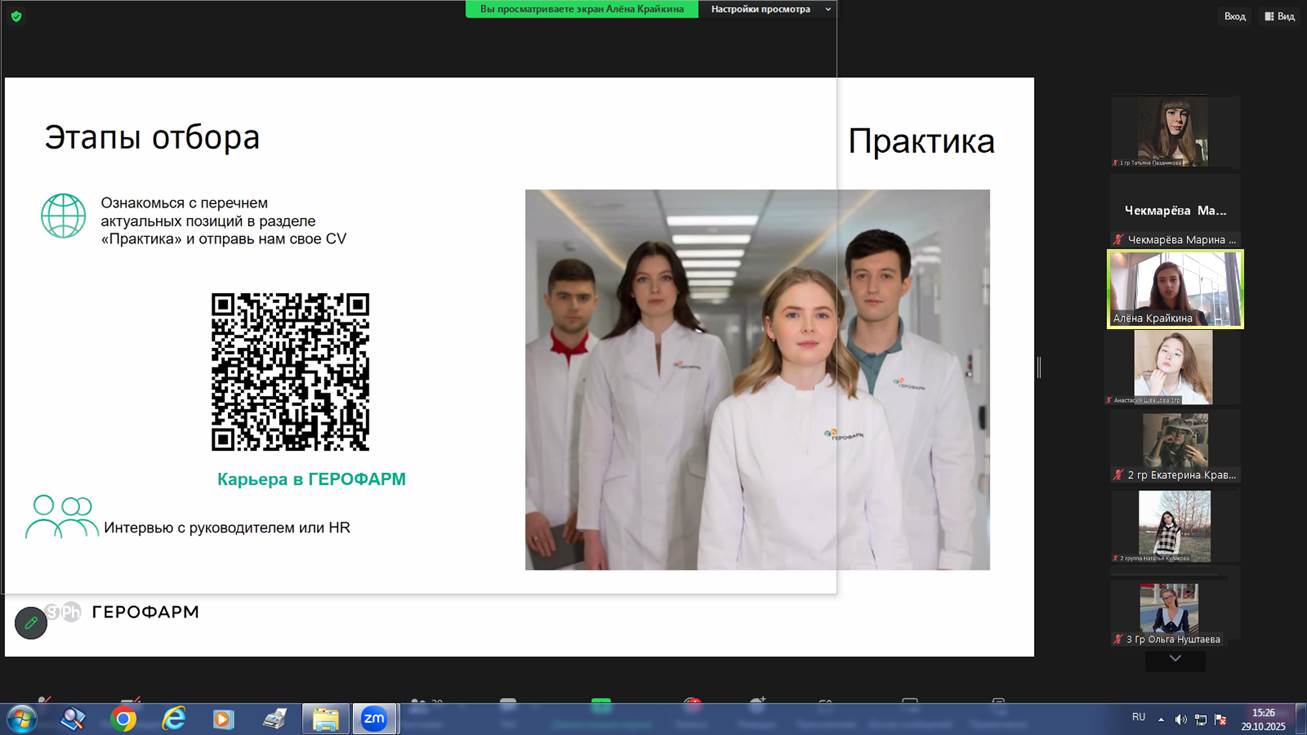
Task: Open the green pencil annotation tool
Action: [31, 622]
